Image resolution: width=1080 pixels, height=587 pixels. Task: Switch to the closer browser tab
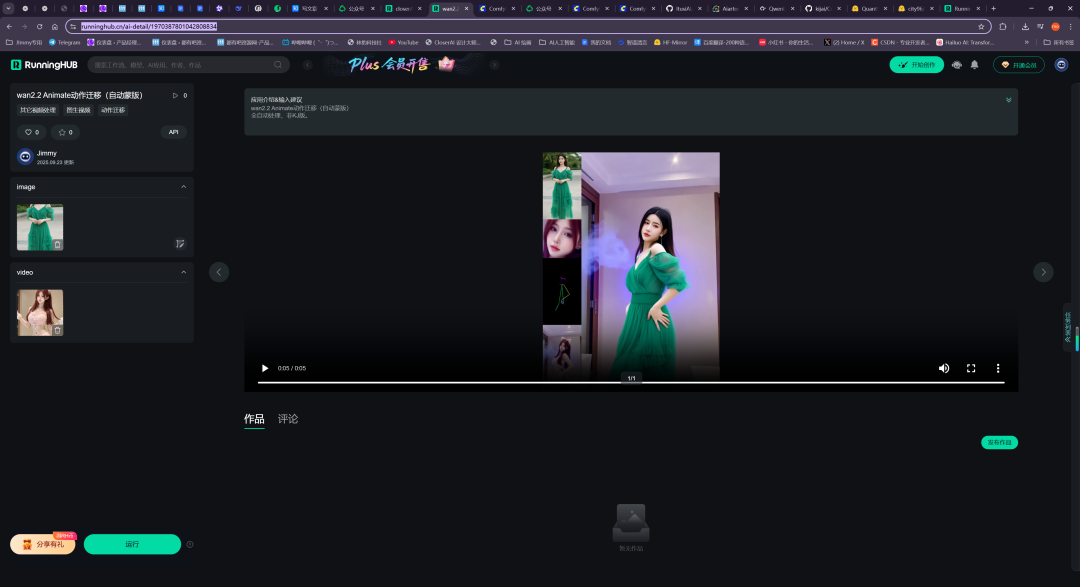pyautogui.click(x=402, y=8)
